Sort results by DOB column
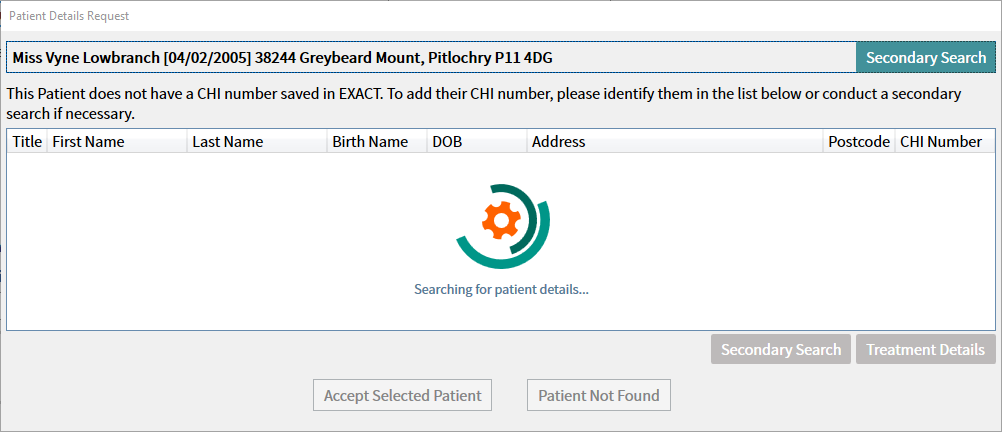Image resolution: width=1002 pixels, height=432 pixels. point(477,142)
